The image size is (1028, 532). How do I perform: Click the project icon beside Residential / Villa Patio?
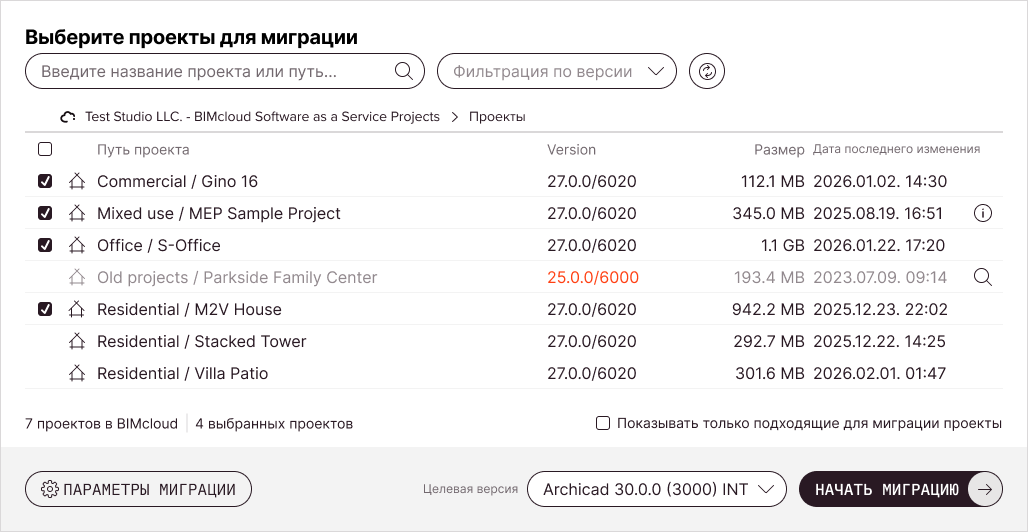point(77,373)
